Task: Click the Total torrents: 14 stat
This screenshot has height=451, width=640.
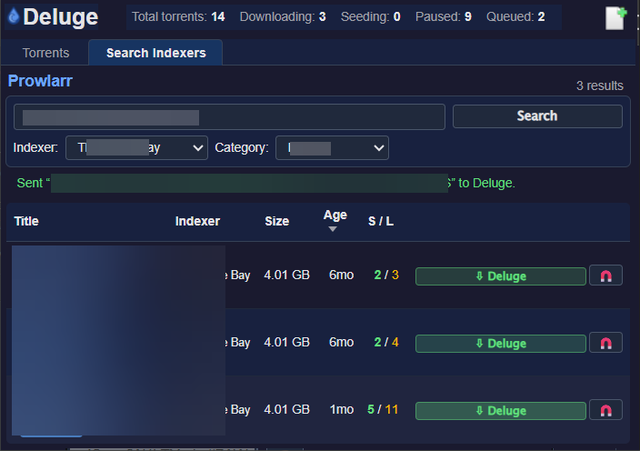Action: (x=178, y=17)
